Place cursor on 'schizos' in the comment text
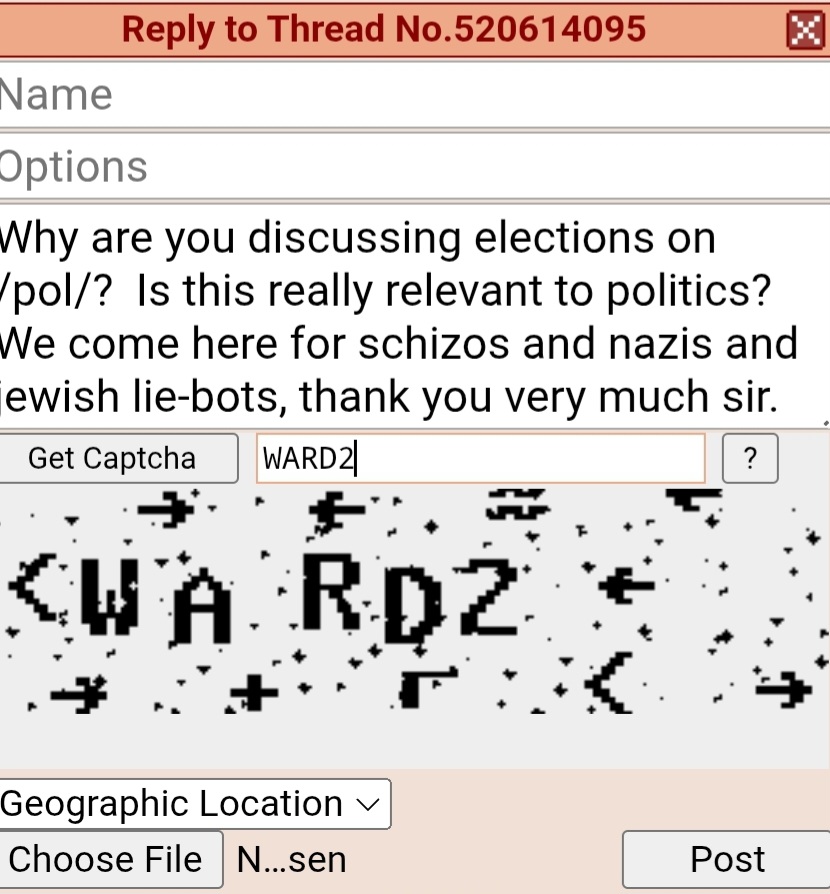Screen dimensions: 830x894 [434, 344]
